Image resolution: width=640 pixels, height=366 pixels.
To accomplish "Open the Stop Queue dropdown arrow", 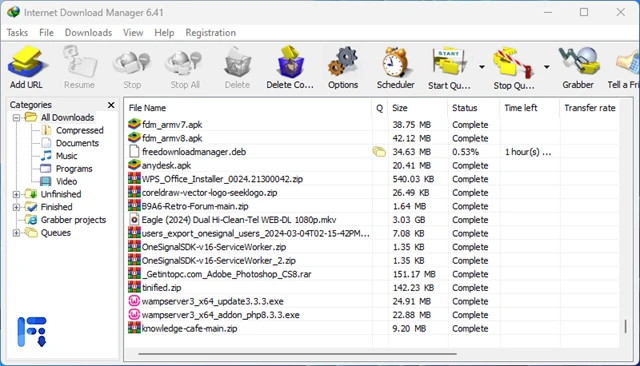I will (546, 67).
